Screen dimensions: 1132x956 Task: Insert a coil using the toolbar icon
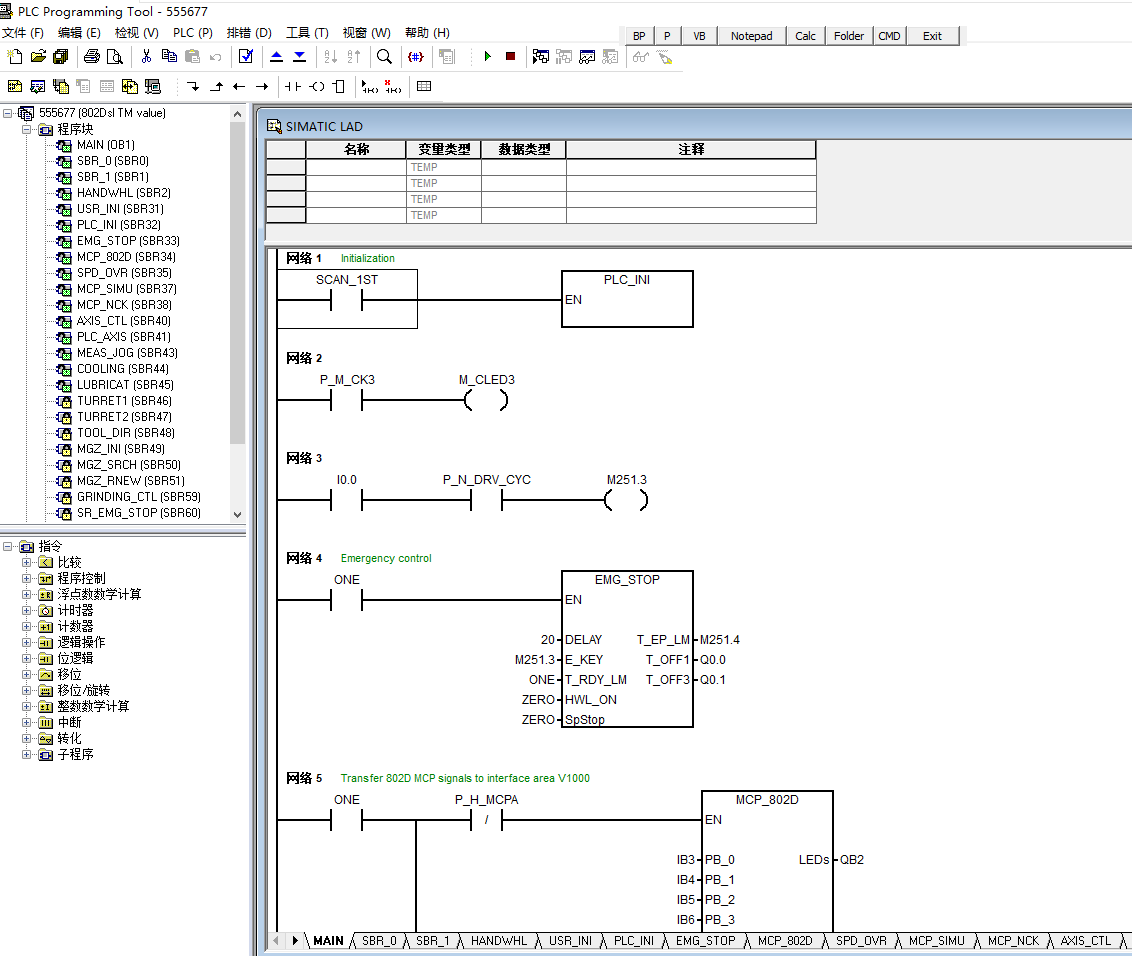pos(317,87)
